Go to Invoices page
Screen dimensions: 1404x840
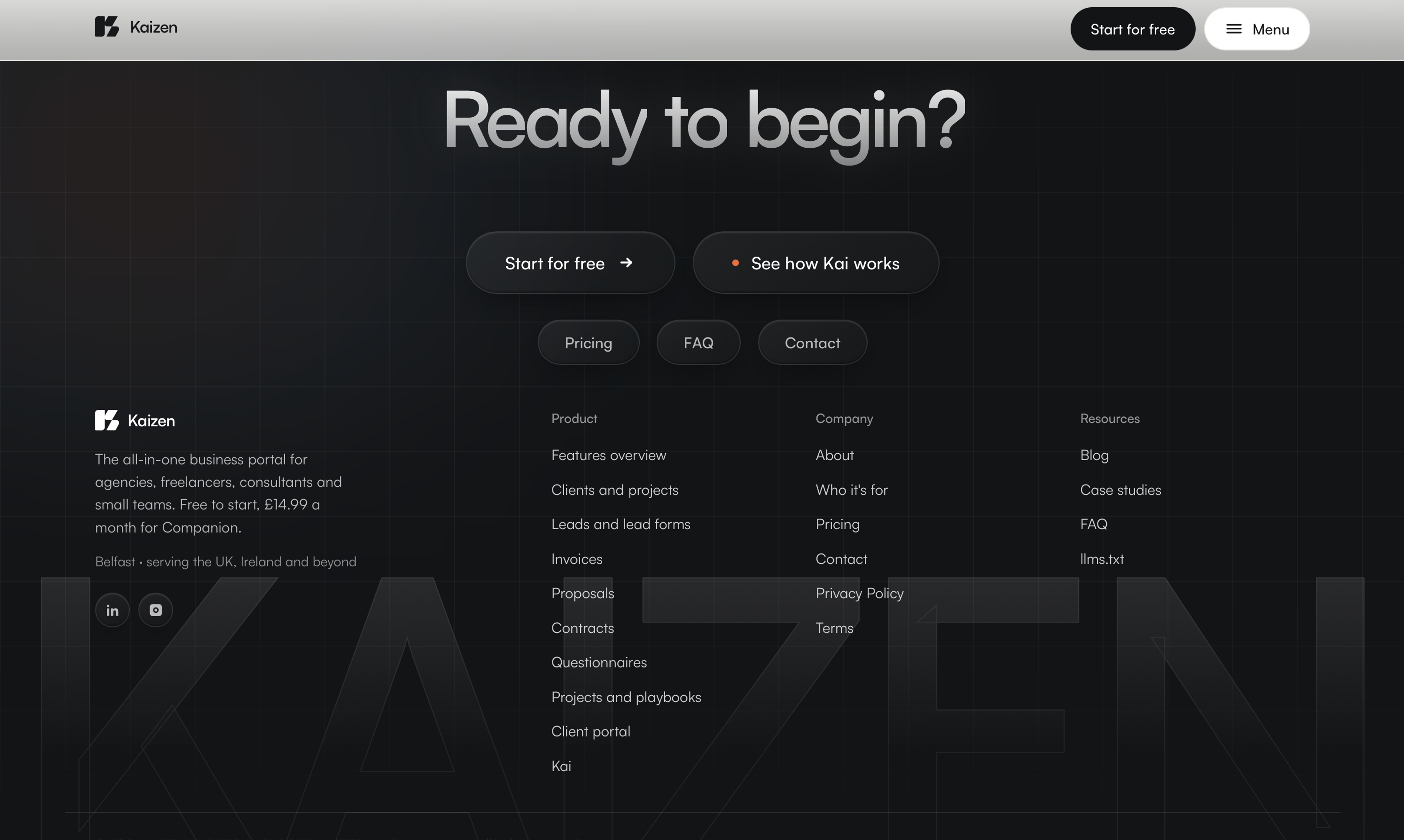[x=577, y=559]
